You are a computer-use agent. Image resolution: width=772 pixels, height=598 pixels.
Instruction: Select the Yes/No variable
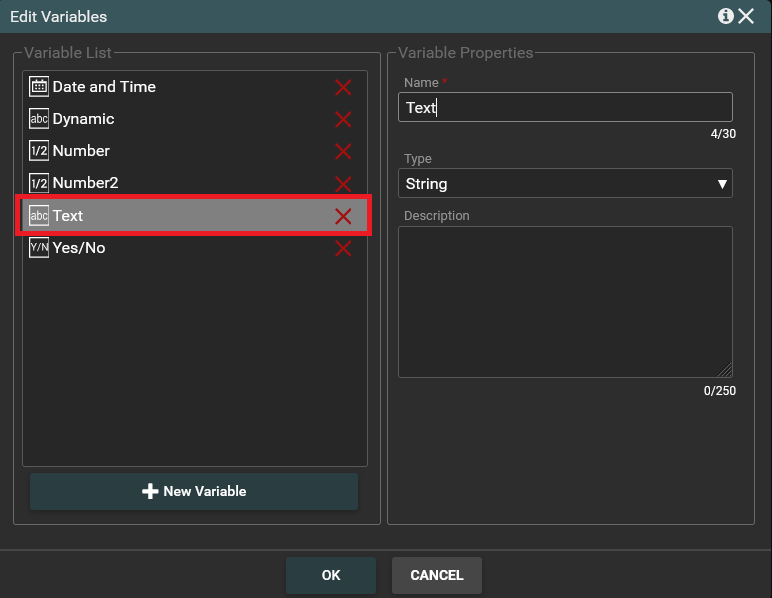tap(79, 248)
